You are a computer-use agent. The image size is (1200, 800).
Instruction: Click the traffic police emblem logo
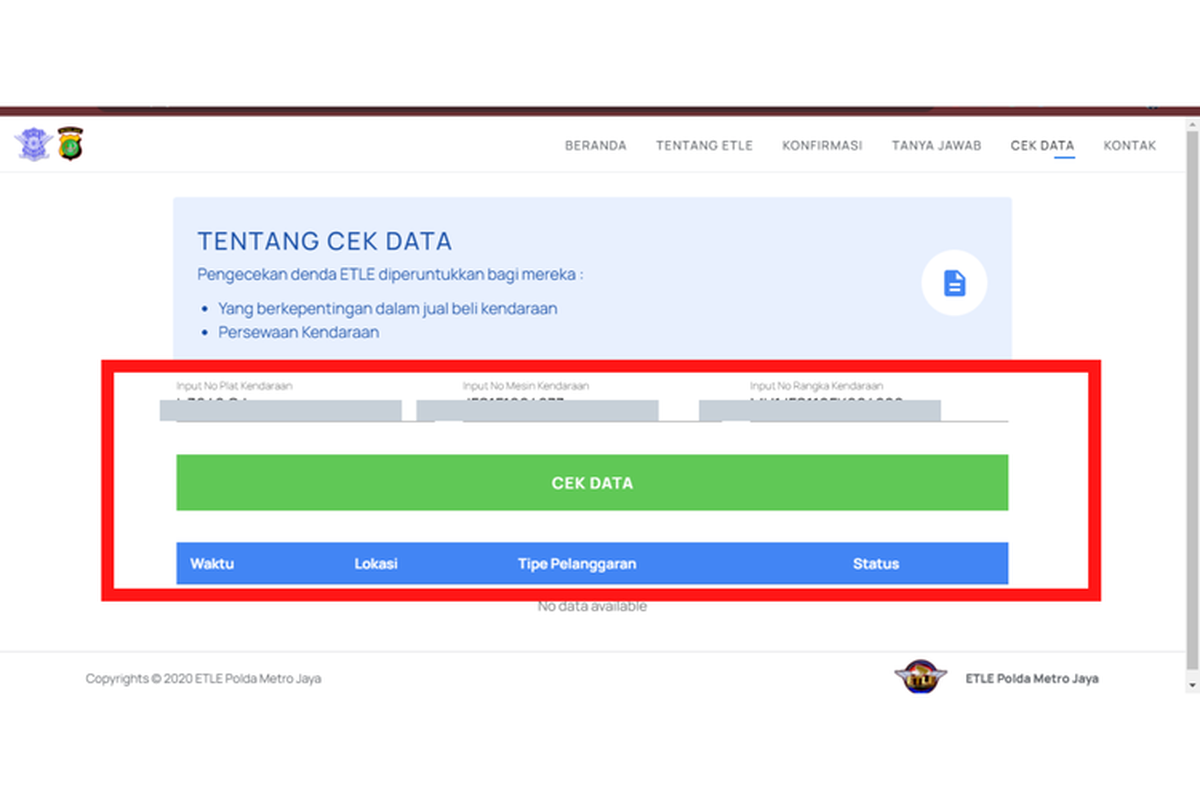pyautogui.click(x=33, y=144)
